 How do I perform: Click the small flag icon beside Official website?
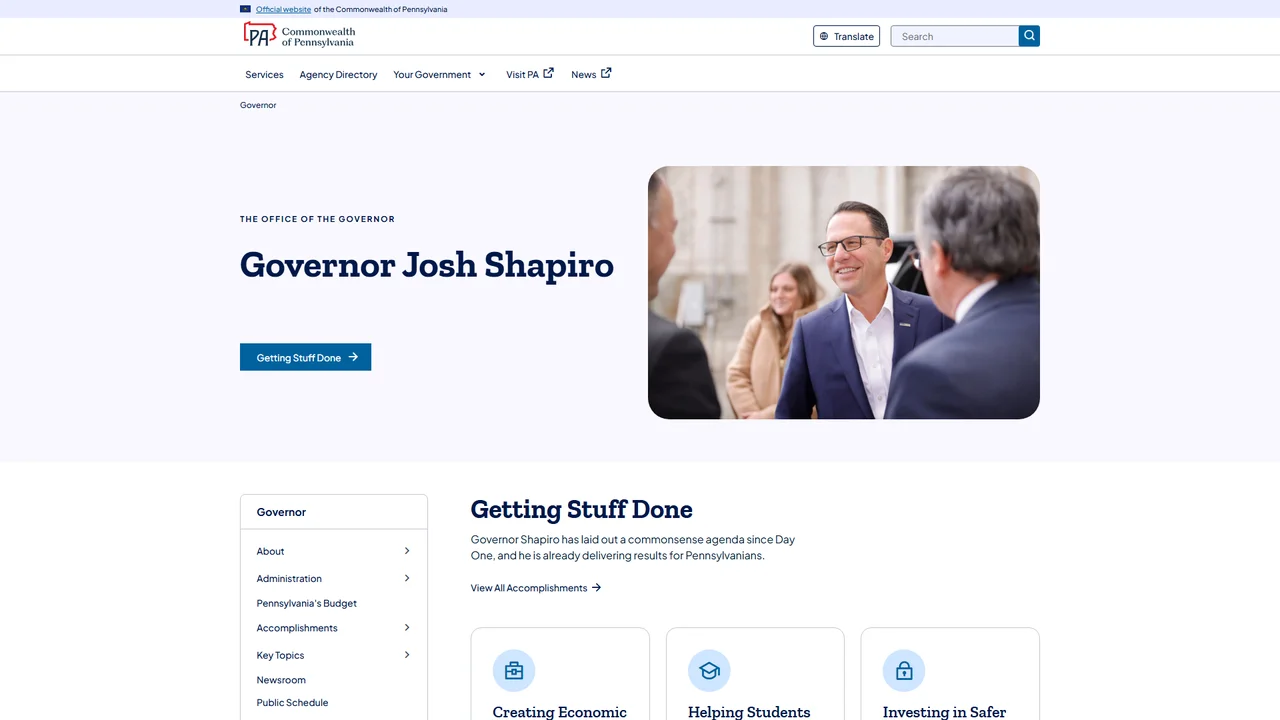point(245,9)
